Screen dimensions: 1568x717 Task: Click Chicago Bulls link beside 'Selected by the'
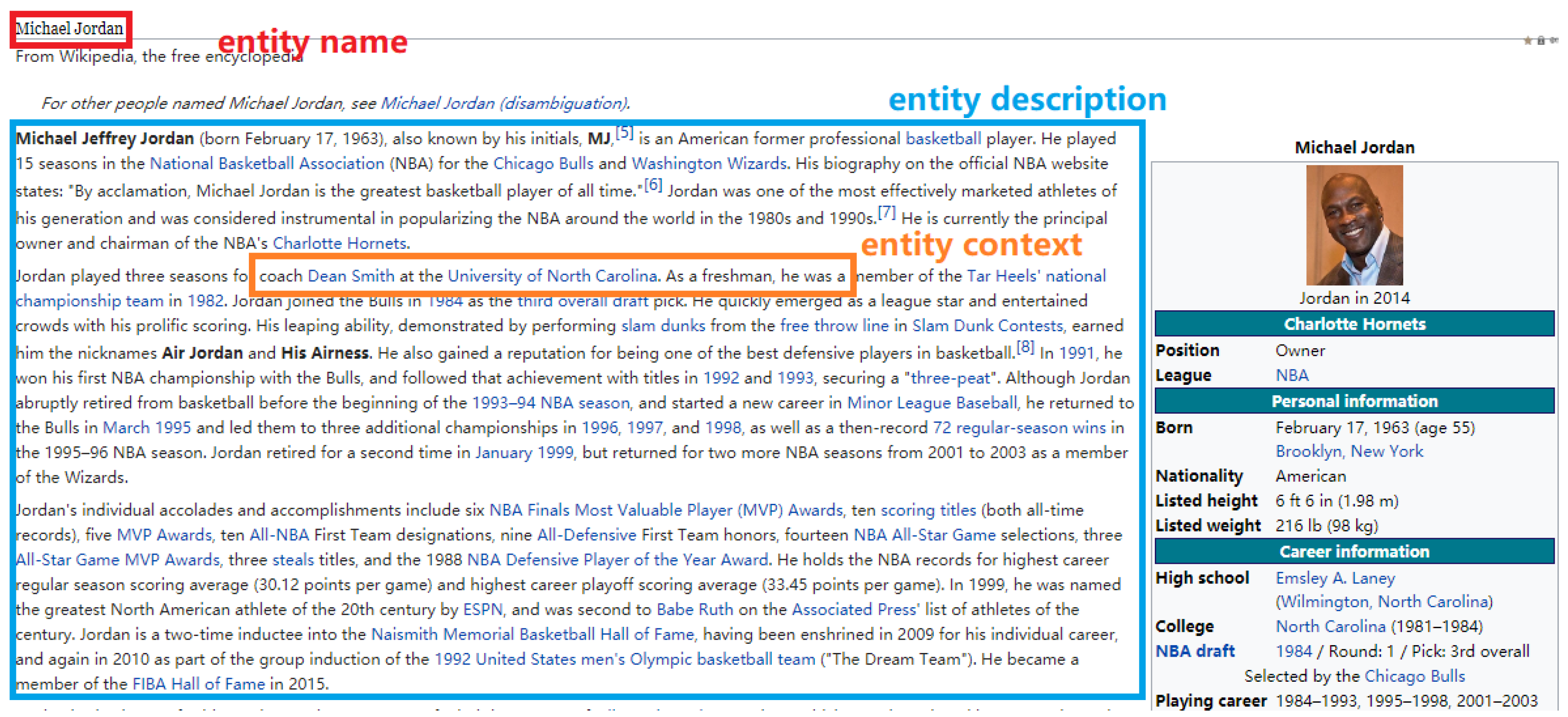[1415, 677]
